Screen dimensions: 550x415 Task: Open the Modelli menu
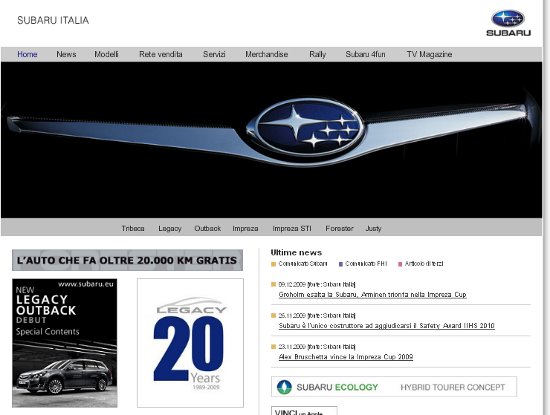pos(106,54)
